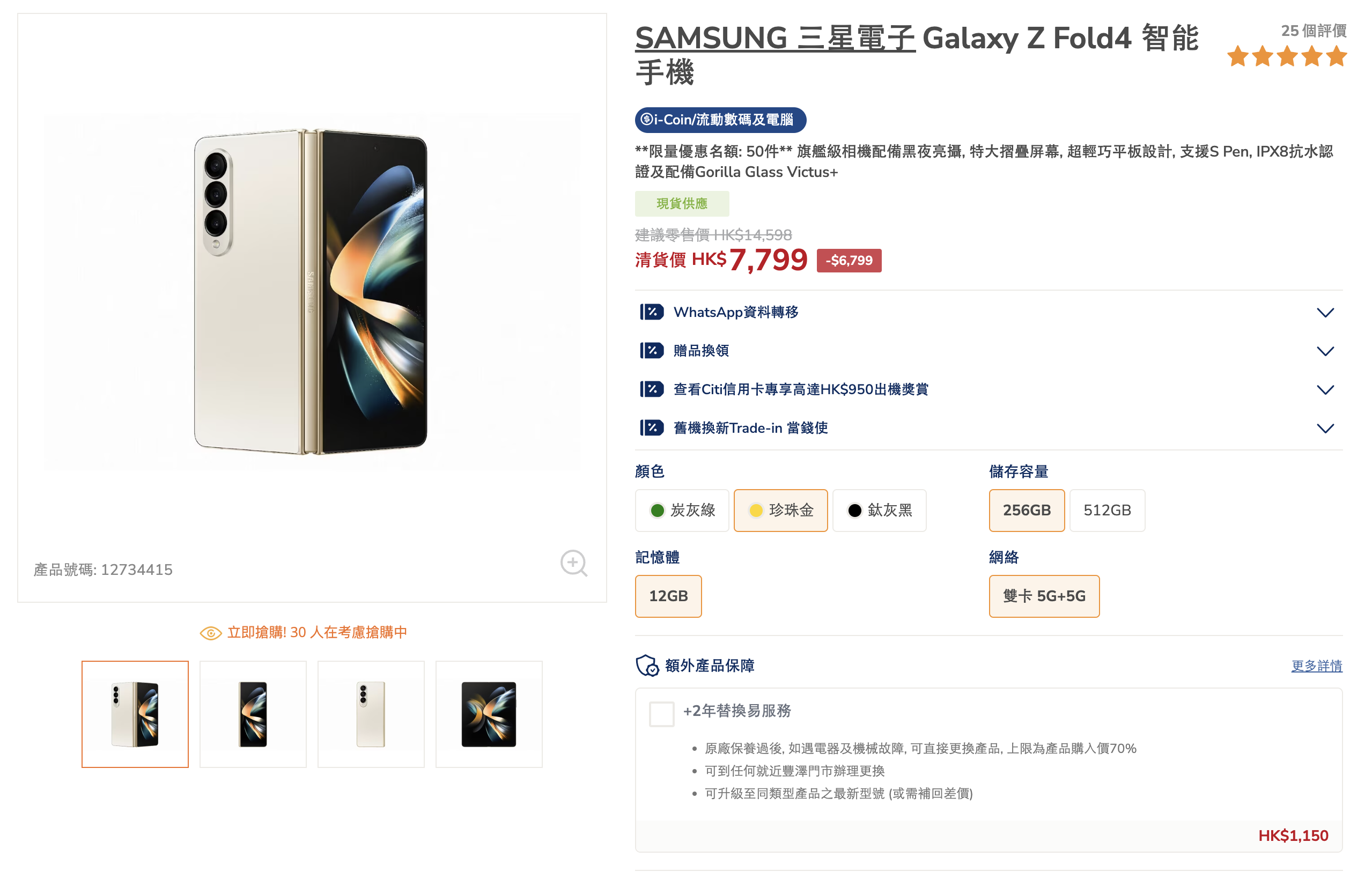The image size is (1372, 872).
Task: Tick the +2年替換易服務 checkbox
Action: pyautogui.click(x=661, y=714)
